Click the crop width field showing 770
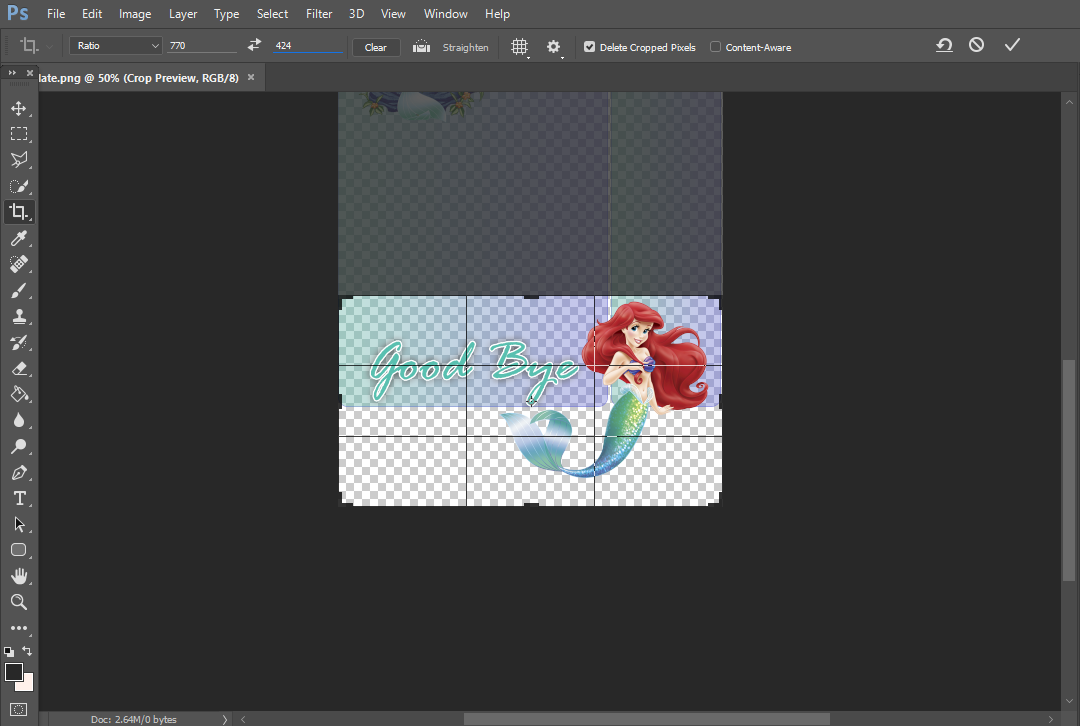Viewport: 1080px width, 726px height. 202,45
